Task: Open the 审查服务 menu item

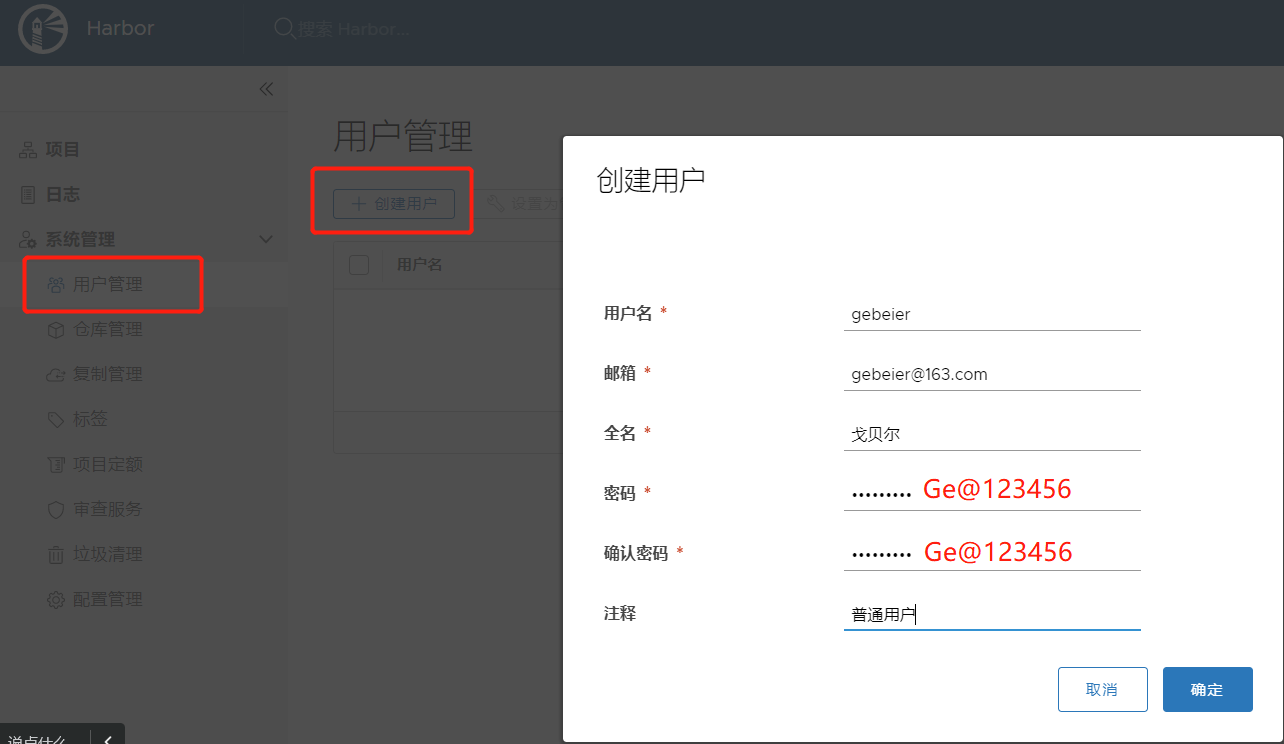Action: coord(108,510)
